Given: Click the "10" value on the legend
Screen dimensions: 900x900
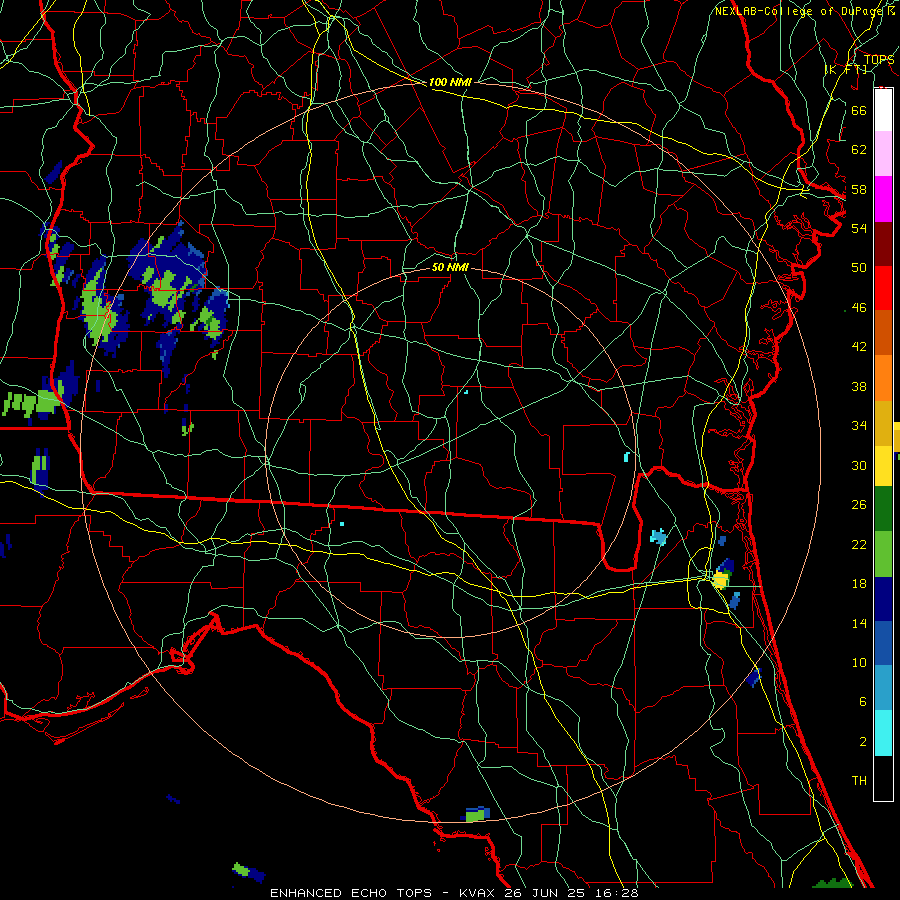Looking at the screenshot, I should coord(859,662).
